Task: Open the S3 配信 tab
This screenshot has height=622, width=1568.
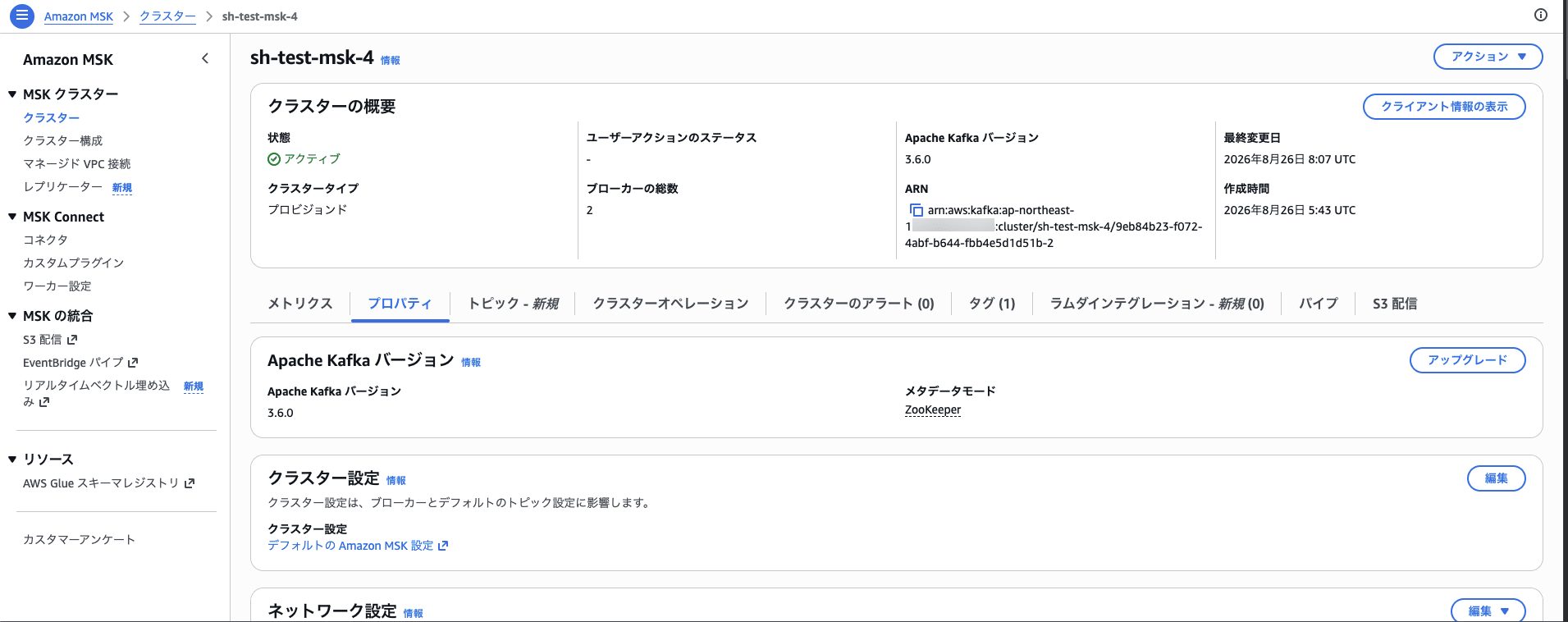Action: coord(1394,304)
